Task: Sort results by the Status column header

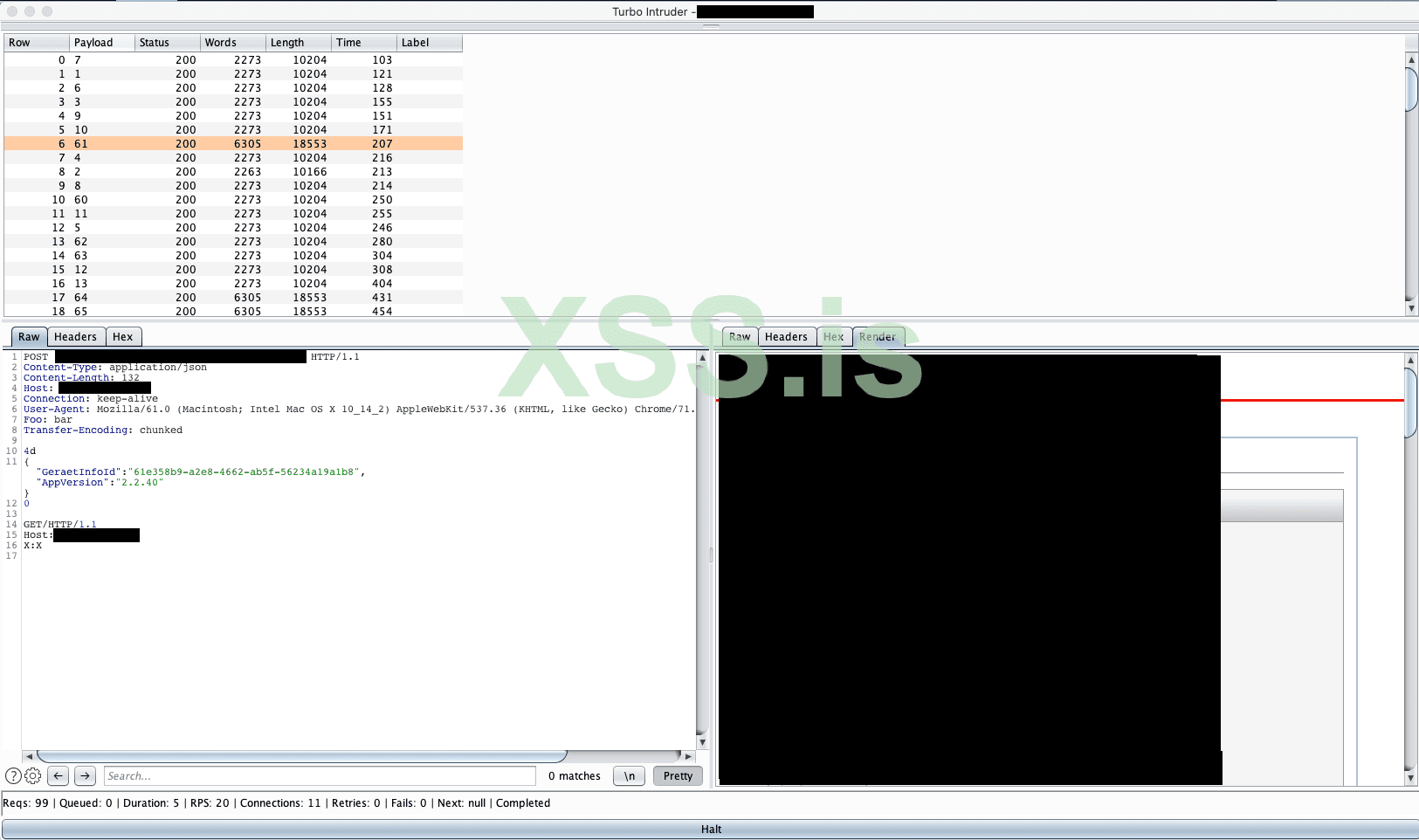Action: pos(168,43)
